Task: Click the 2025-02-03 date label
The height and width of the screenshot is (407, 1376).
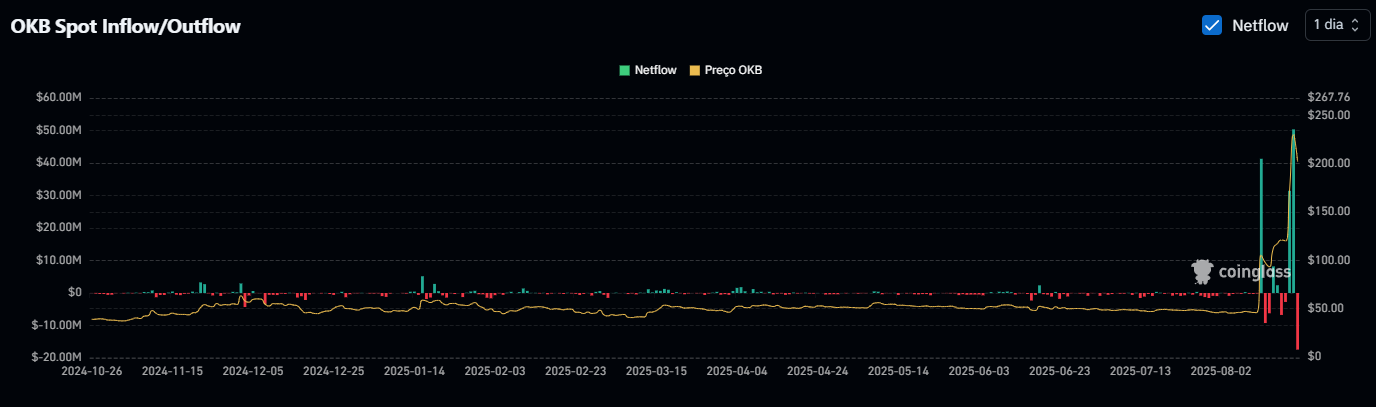Action: pos(494,371)
